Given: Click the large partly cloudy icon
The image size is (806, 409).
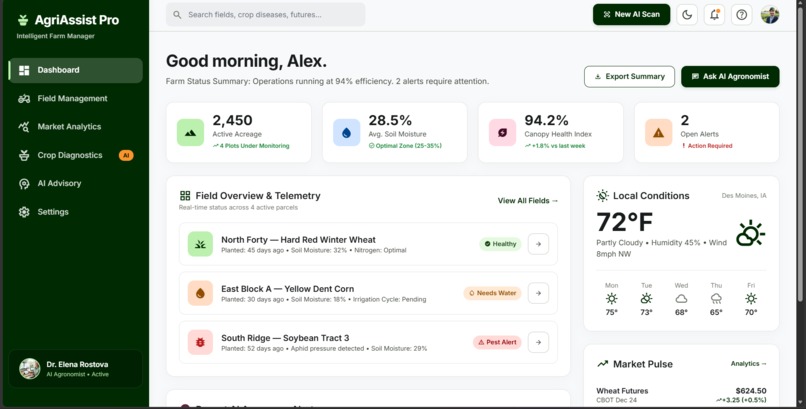Looking at the screenshot, I should (x=750, y=234).
